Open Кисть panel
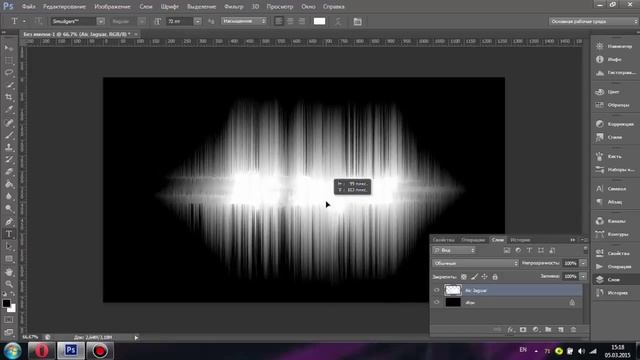This screenshot has height=360, width=640. pyautogui.click(x=615, y=156)
